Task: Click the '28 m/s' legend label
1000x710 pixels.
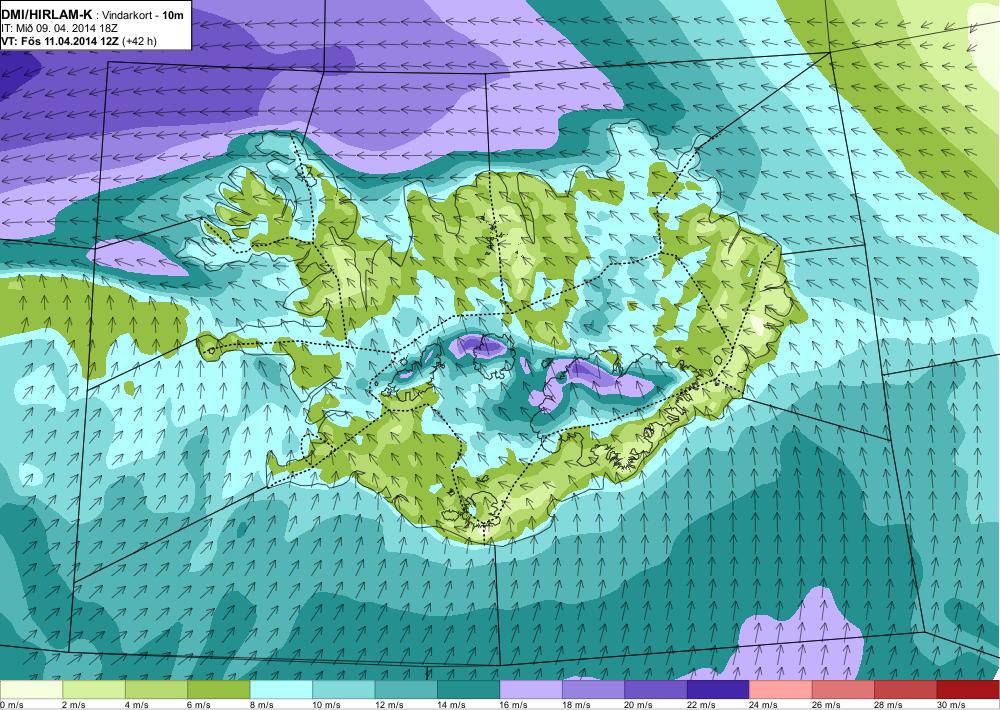Action: pyautogui.click(x=889, y=705)
